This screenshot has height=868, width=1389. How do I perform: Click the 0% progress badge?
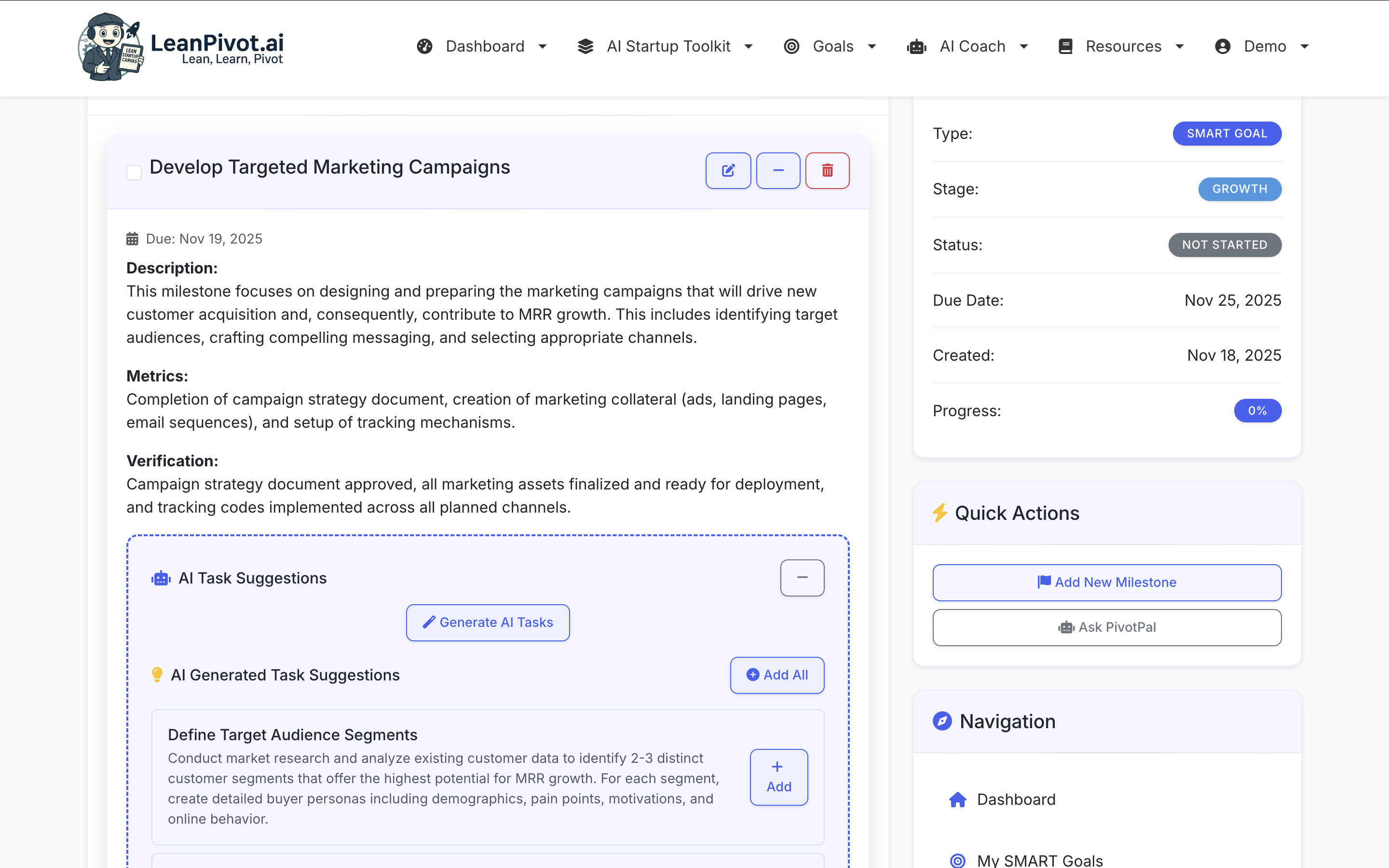(1257, 410)
